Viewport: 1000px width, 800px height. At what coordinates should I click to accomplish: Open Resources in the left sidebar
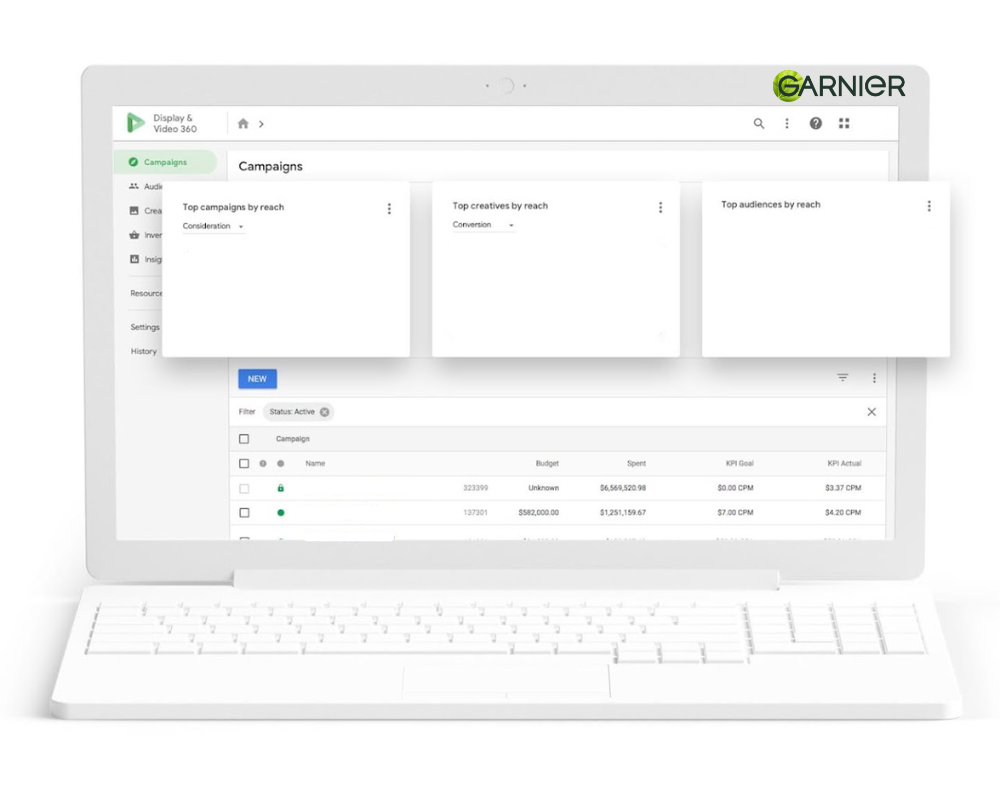click(146, 293)
